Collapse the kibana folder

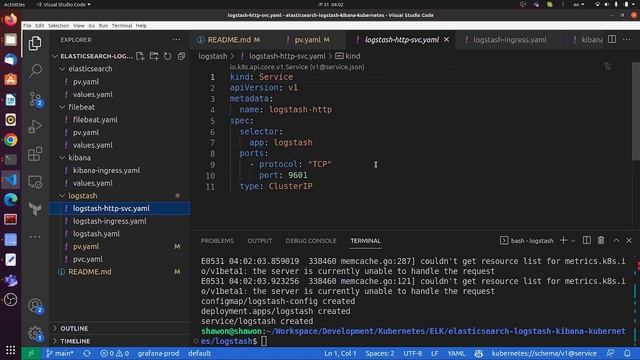click(x=79, y=158)
